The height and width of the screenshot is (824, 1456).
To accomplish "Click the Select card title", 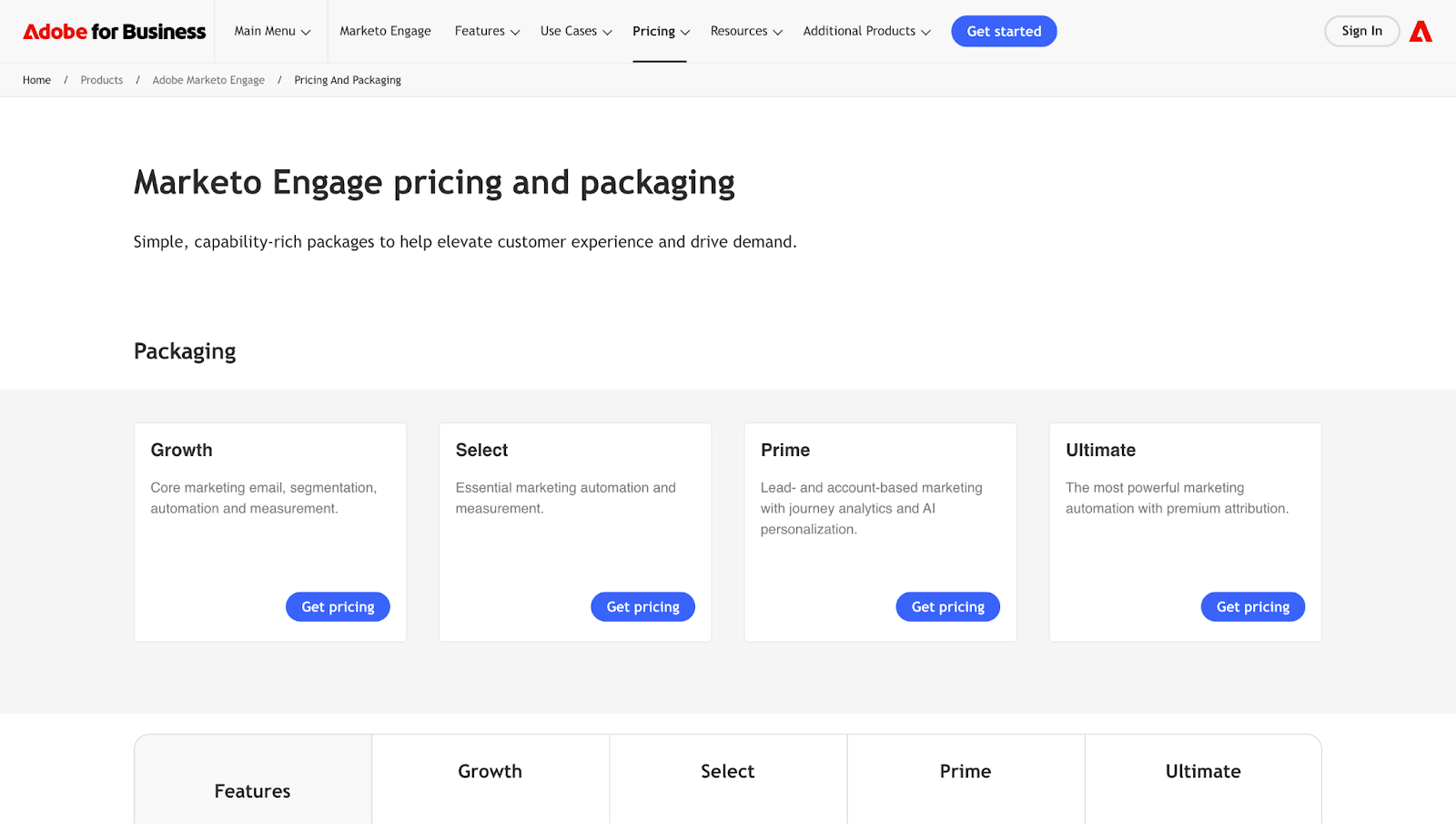I will tap(481, 450).
